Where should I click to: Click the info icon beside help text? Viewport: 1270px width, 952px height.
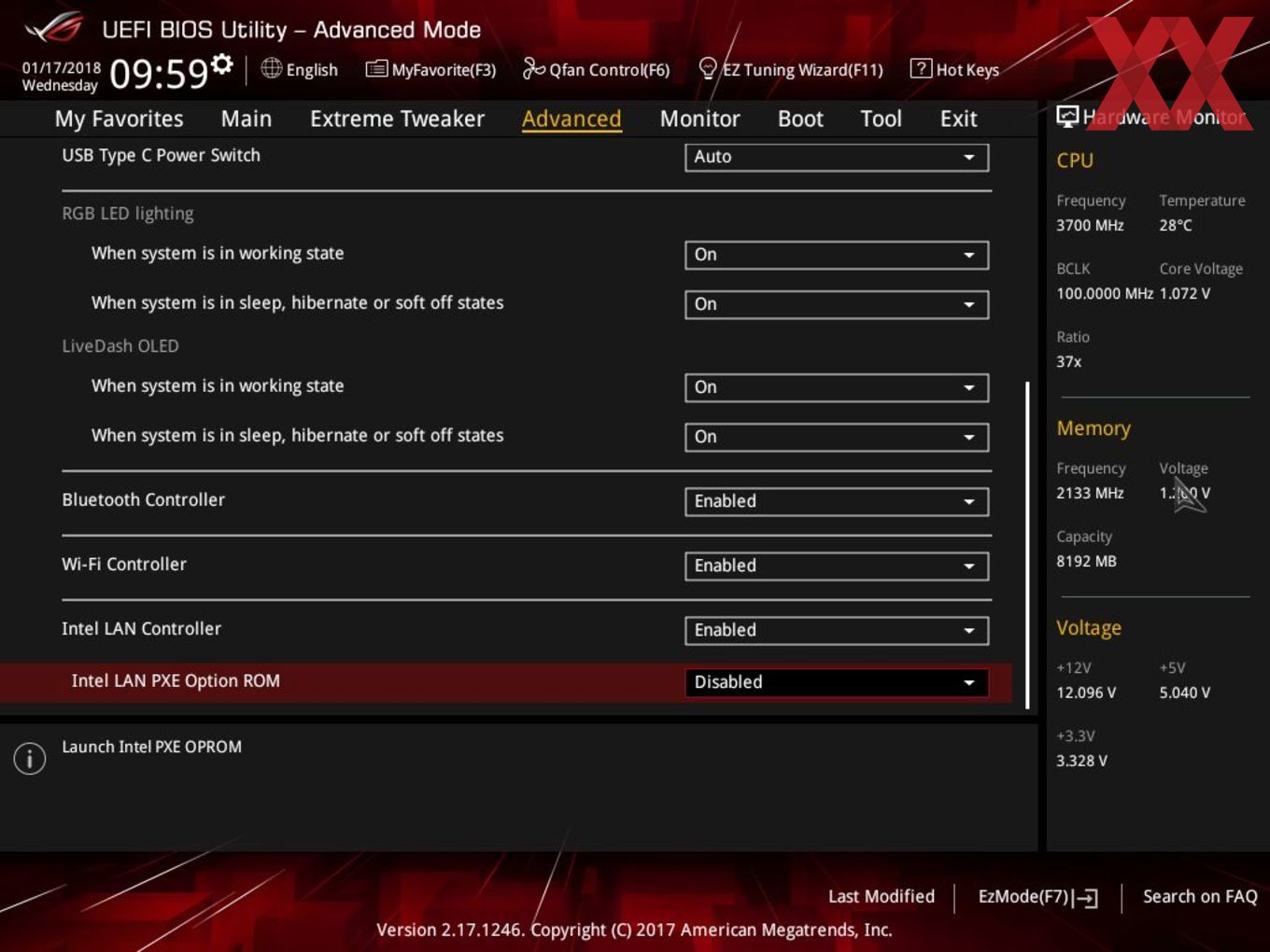[30, 758]
